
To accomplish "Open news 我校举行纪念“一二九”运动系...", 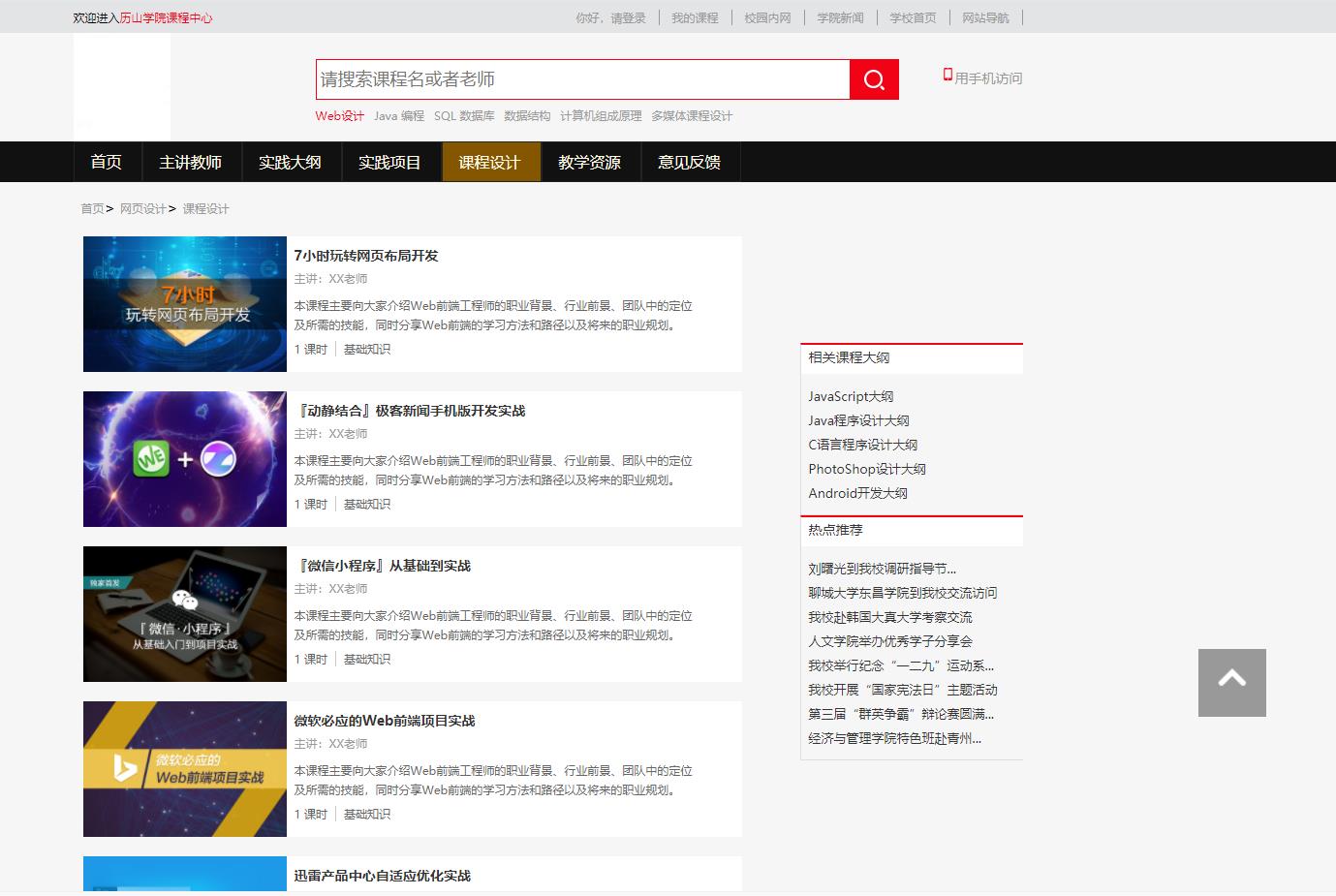I will (x=901, y=665).
